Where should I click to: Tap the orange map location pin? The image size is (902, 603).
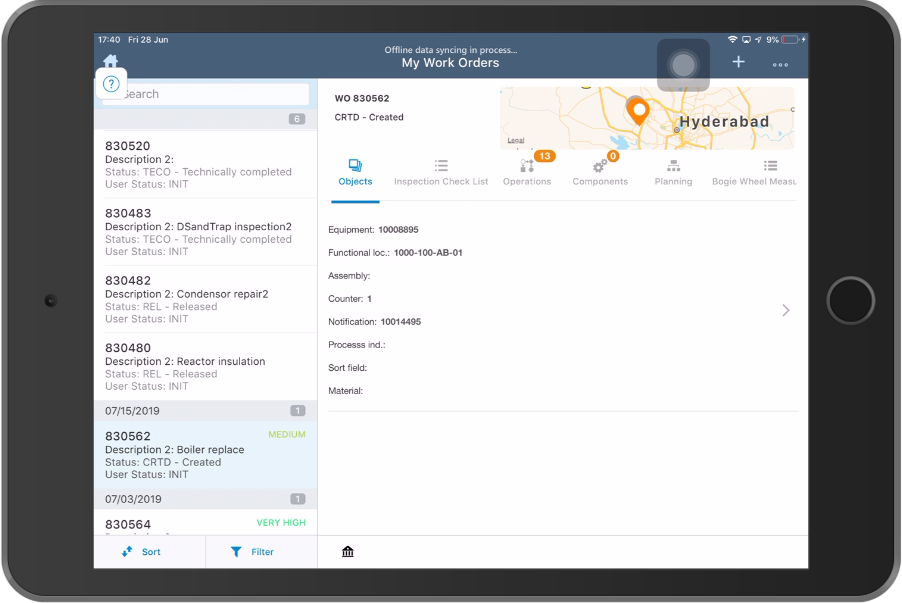coord(638,111)
